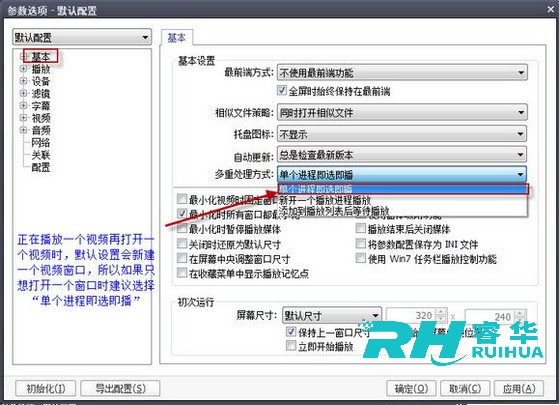Apply changes with 应用(A) button

[519, 388]
